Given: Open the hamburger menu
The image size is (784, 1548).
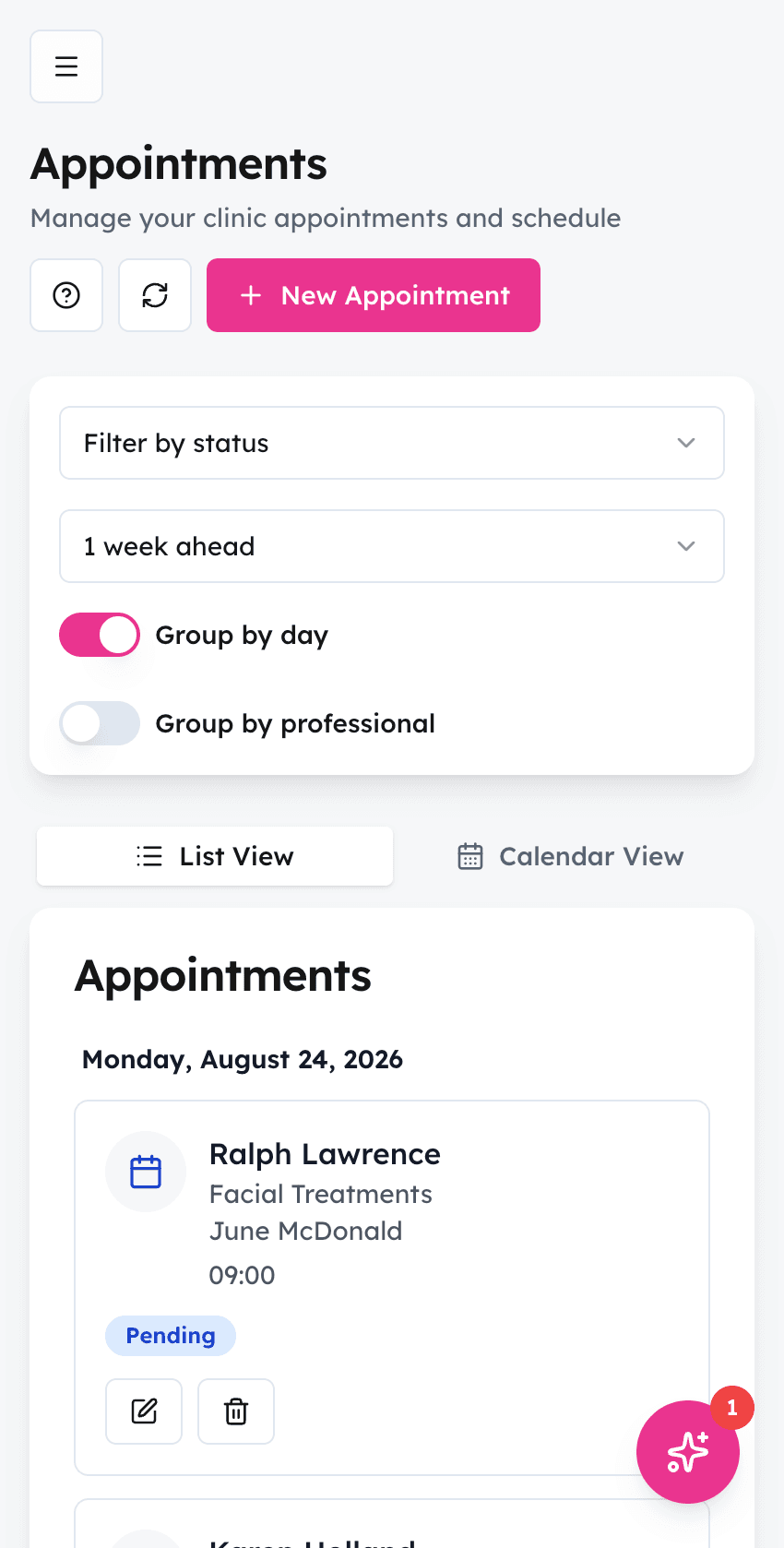Looking at the screenshot, I should pyautogui.click(x=66, y=66).
